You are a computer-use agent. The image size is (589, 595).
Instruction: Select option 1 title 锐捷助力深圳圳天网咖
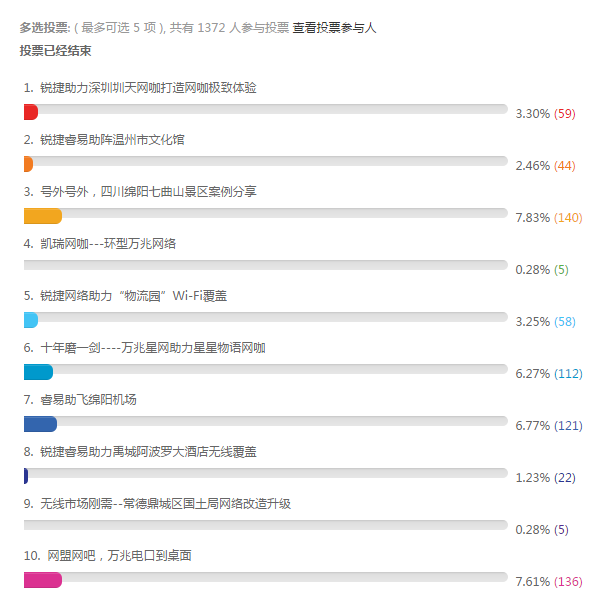tap(140, 88)
